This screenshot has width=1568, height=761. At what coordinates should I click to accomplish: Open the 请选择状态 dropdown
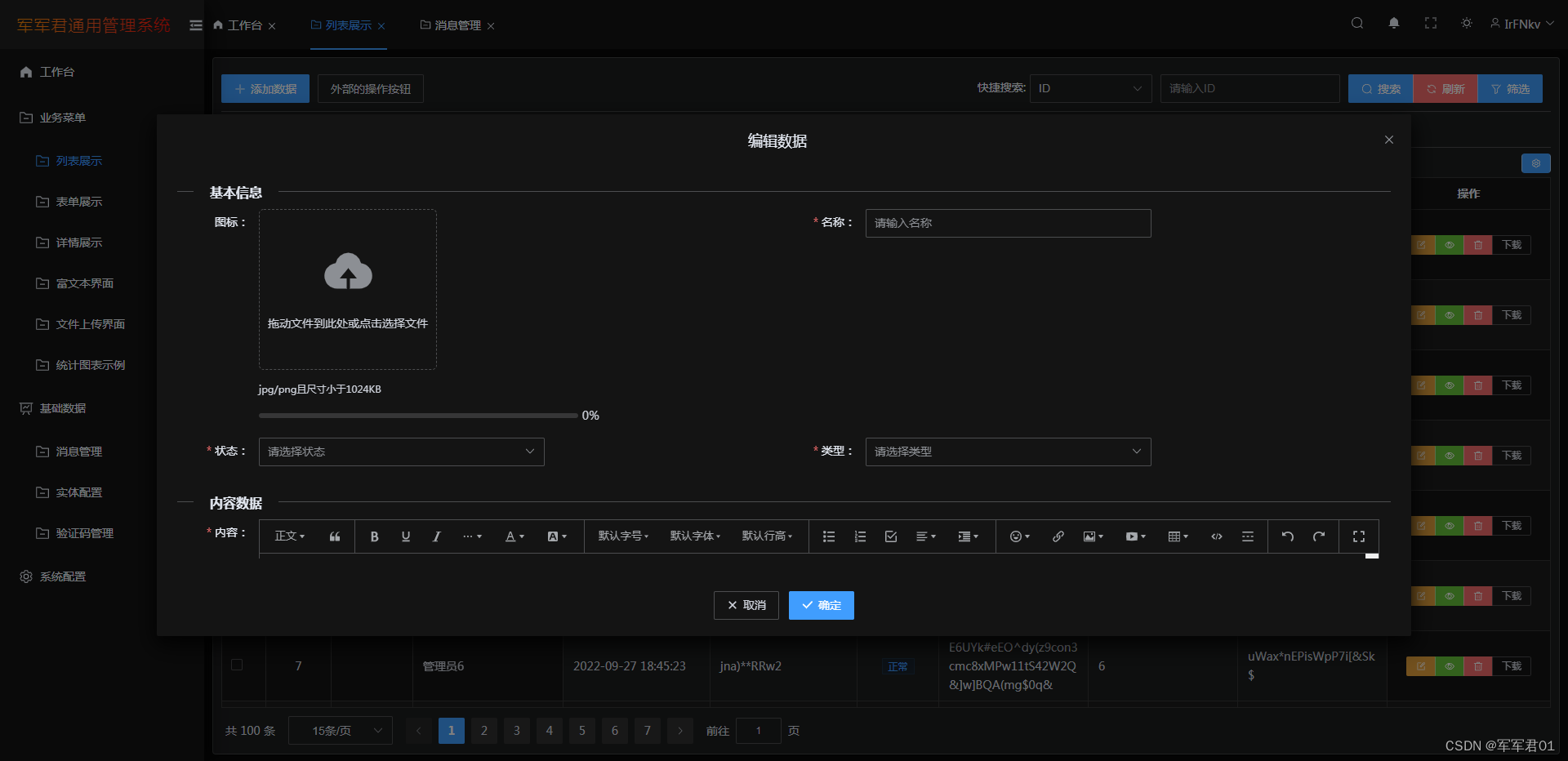click(402, 452)
